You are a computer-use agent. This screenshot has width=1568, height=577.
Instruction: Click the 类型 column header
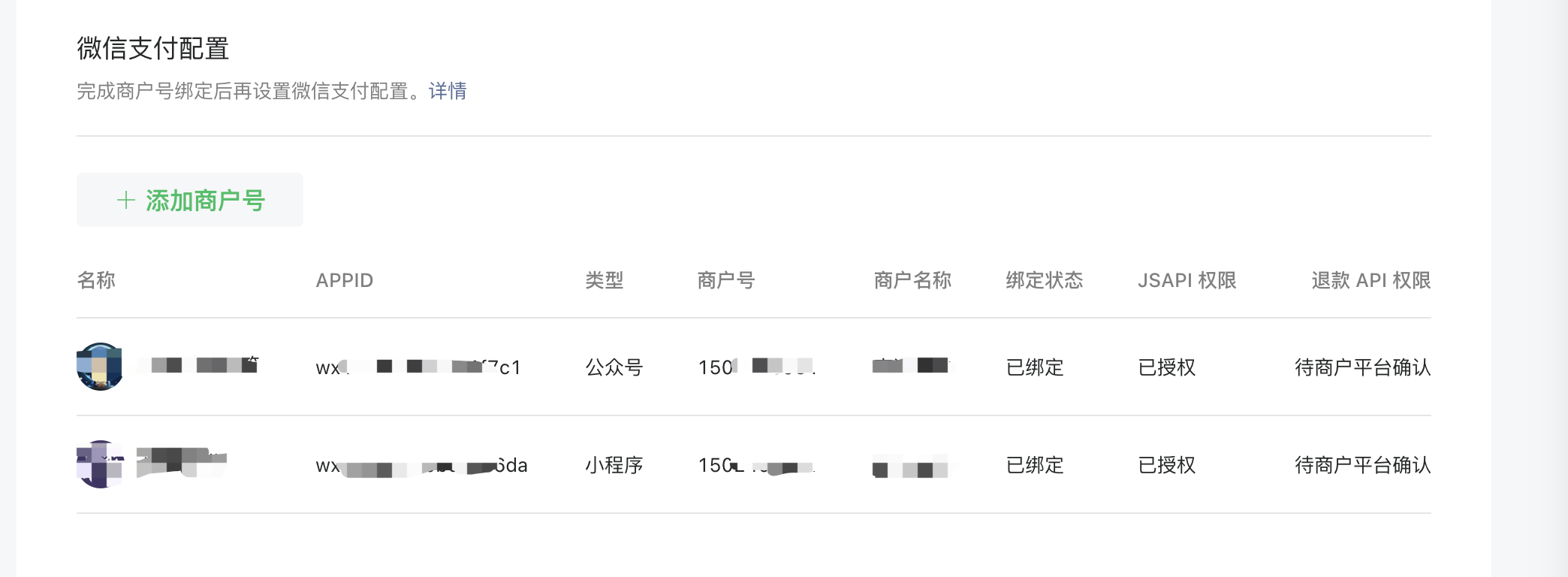[x=605, y=280]
